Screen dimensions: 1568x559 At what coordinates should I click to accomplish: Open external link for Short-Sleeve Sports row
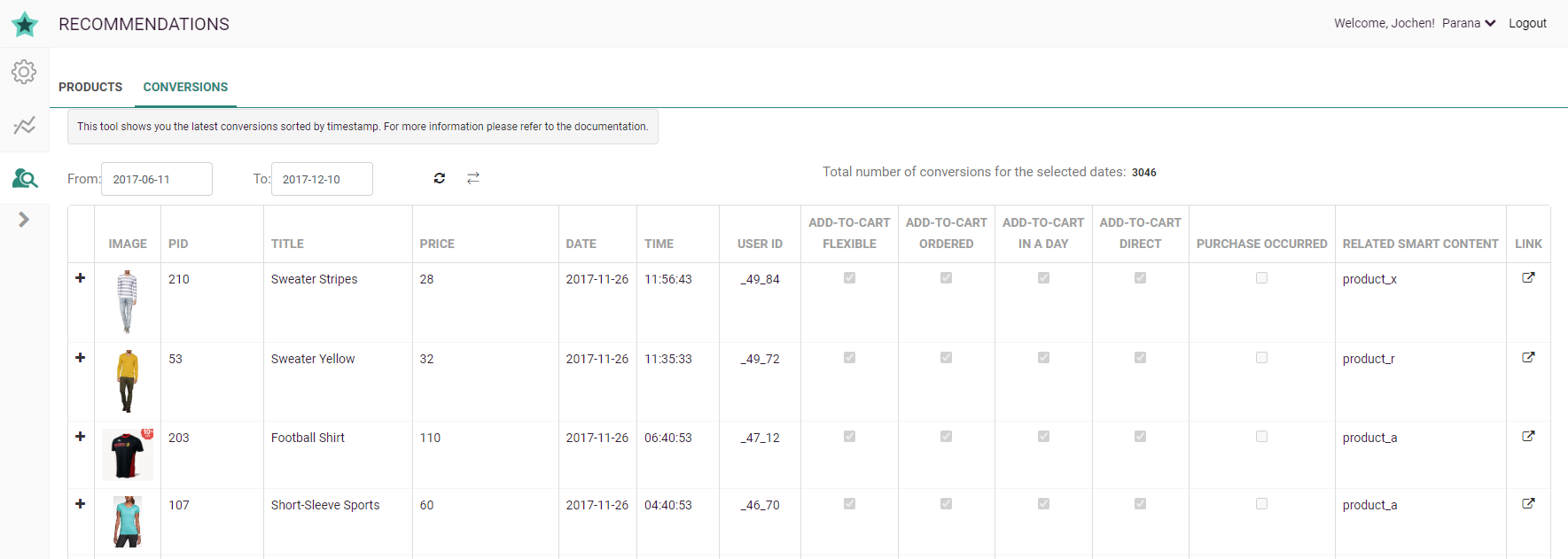[x=1528, y=504]
